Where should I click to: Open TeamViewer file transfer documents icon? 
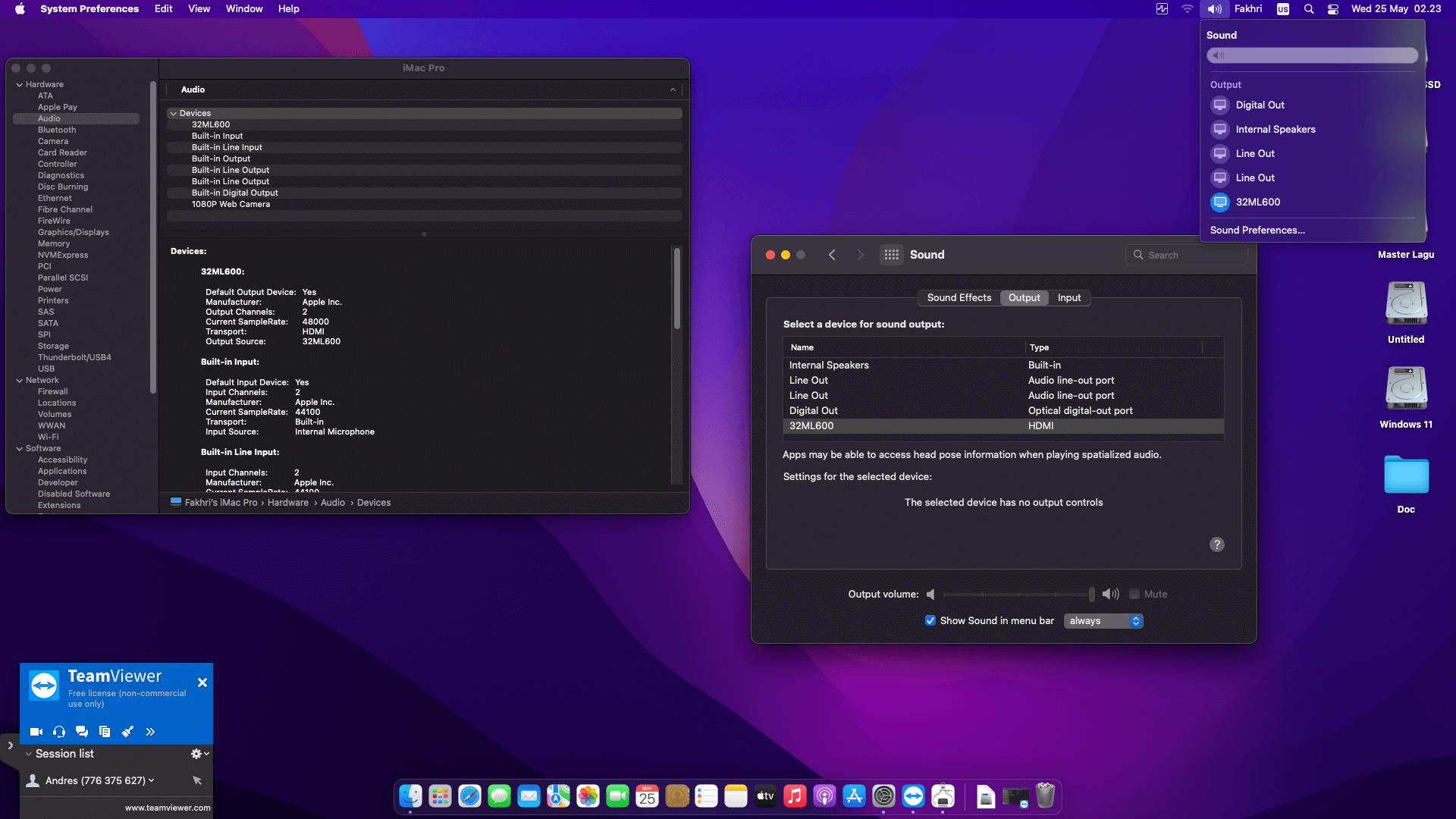105,732
